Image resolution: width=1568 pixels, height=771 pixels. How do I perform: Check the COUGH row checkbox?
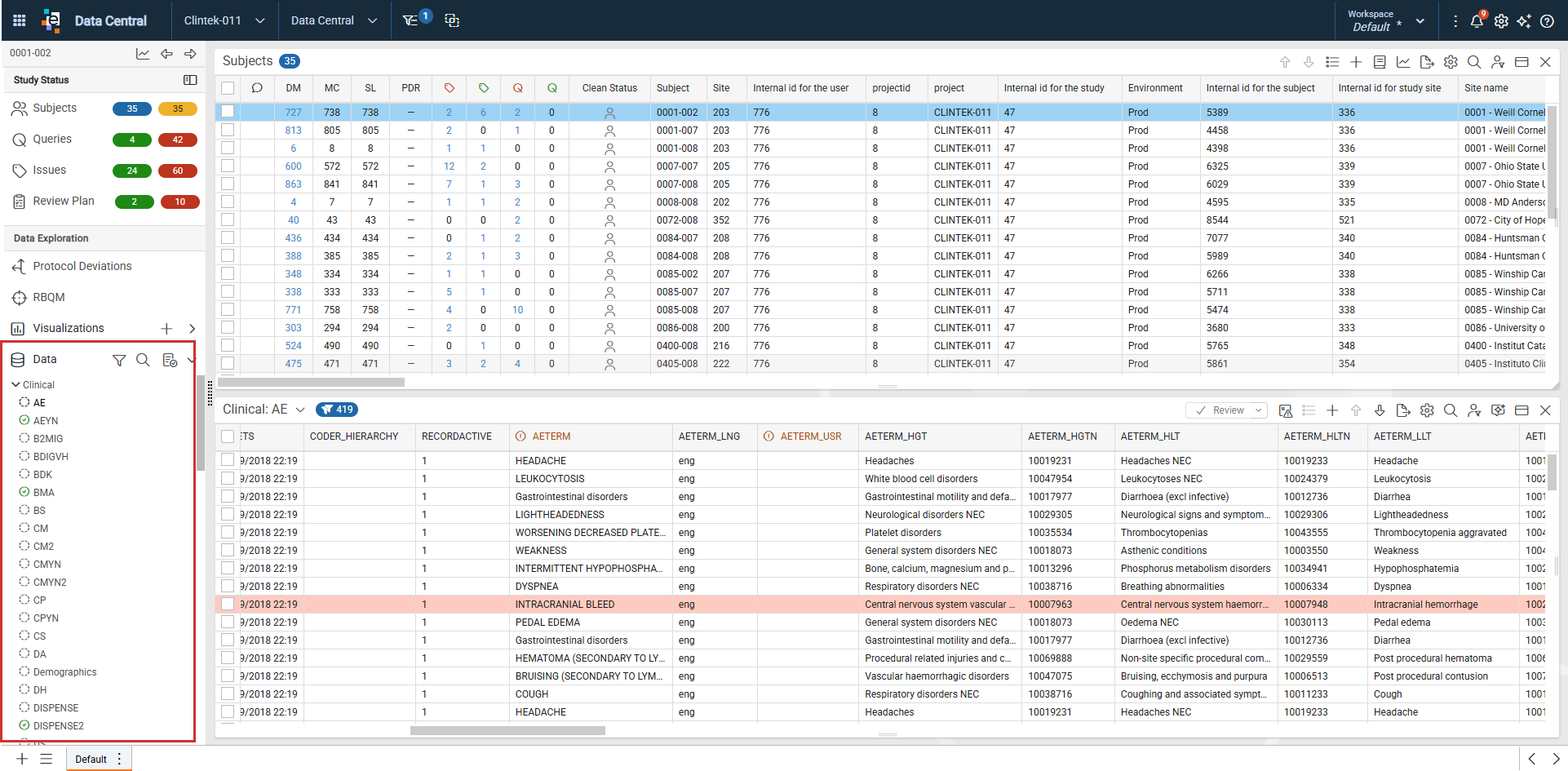(x=228, y=694)
